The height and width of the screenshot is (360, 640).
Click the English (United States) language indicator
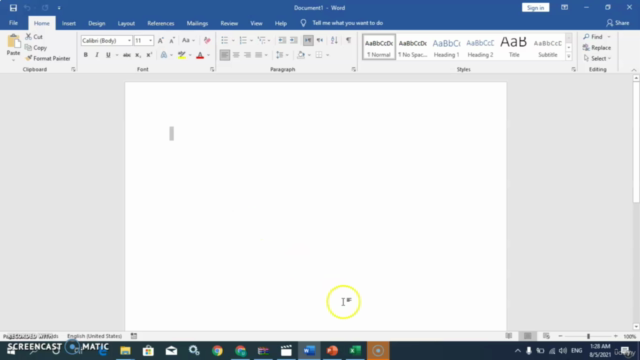click(94, 336)
